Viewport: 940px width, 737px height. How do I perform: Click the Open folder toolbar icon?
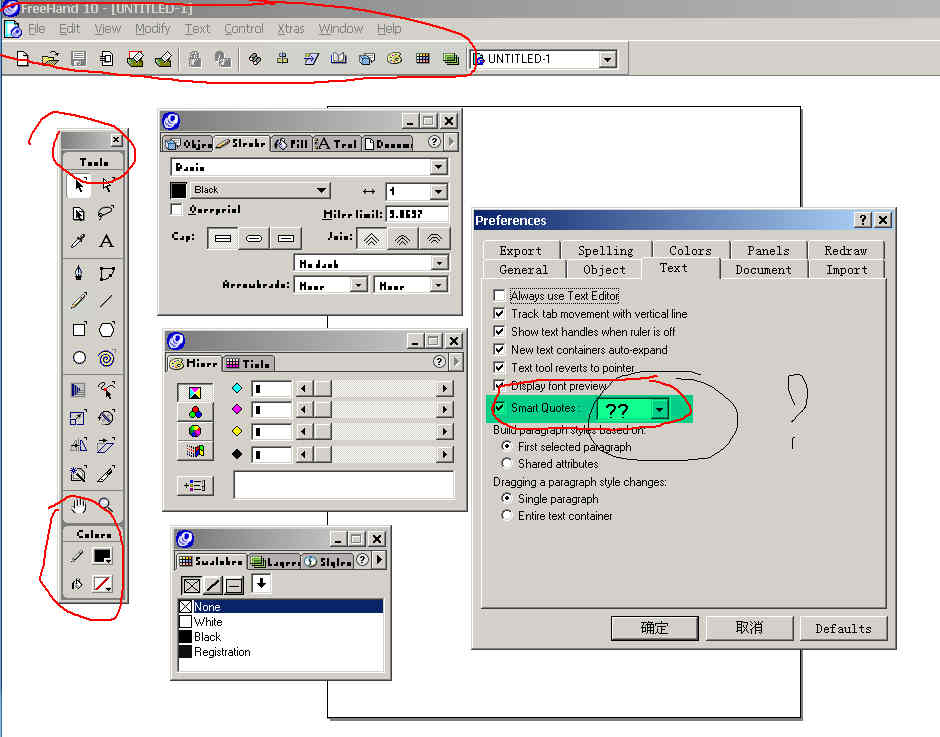(51, 59)
